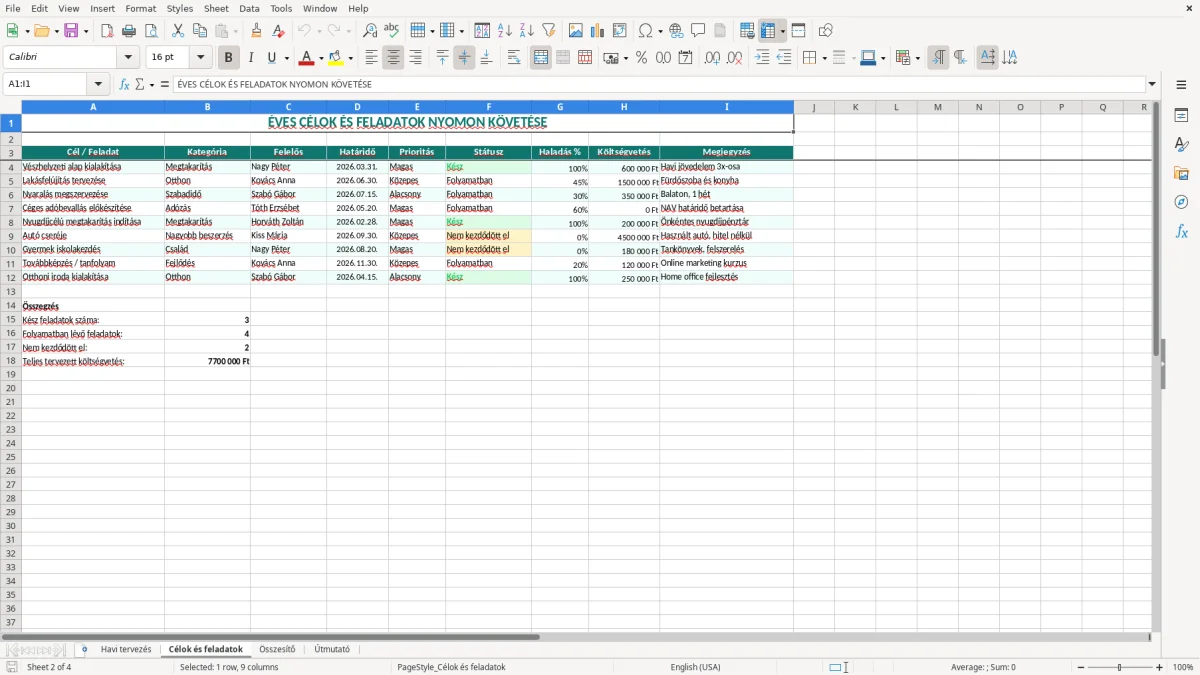Toggle Freeze Rows and Columns
This screenshot has width=1200, height=675.
[x=768, y=31]
